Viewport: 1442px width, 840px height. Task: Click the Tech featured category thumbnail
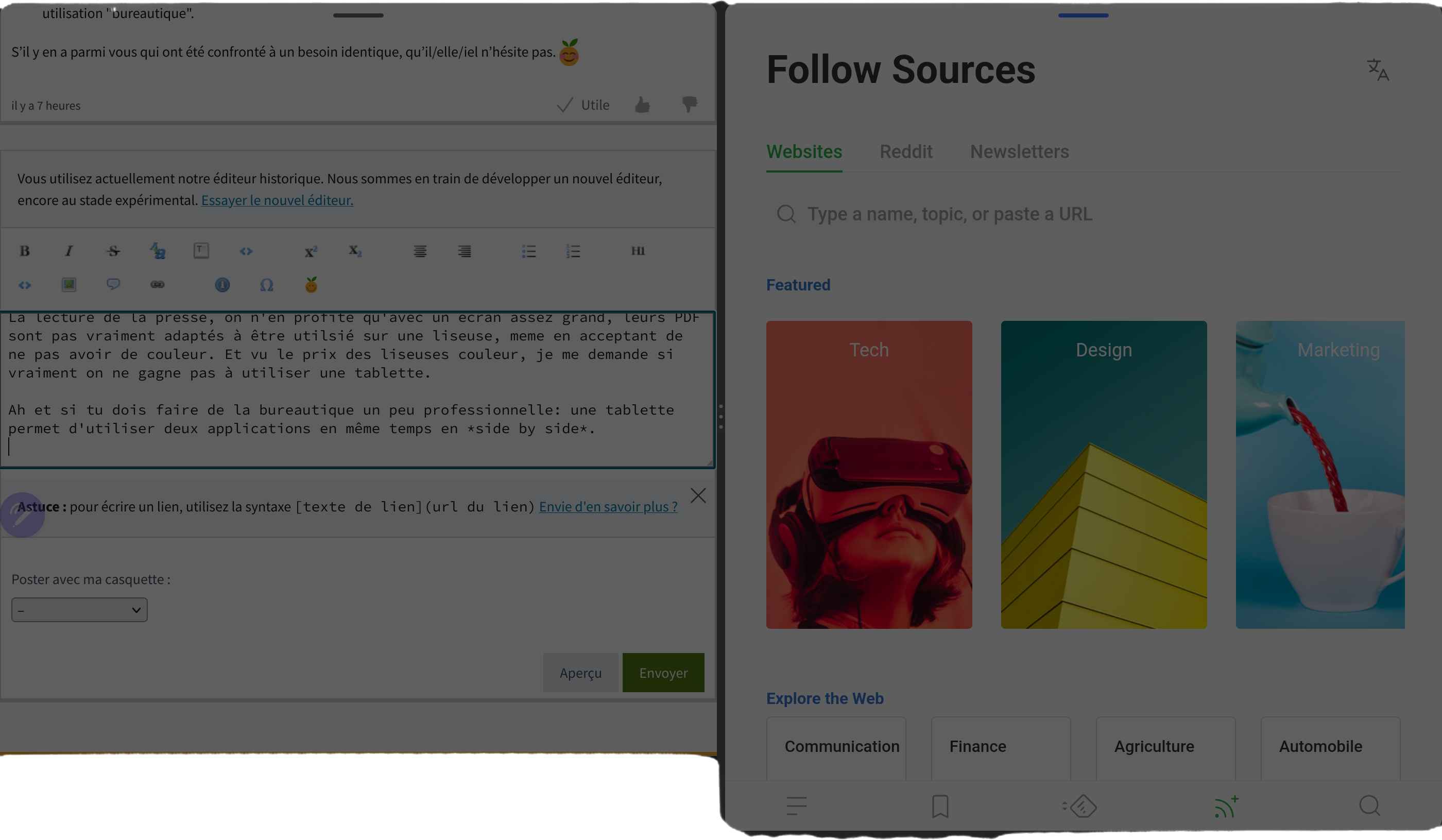coord(868,475)
